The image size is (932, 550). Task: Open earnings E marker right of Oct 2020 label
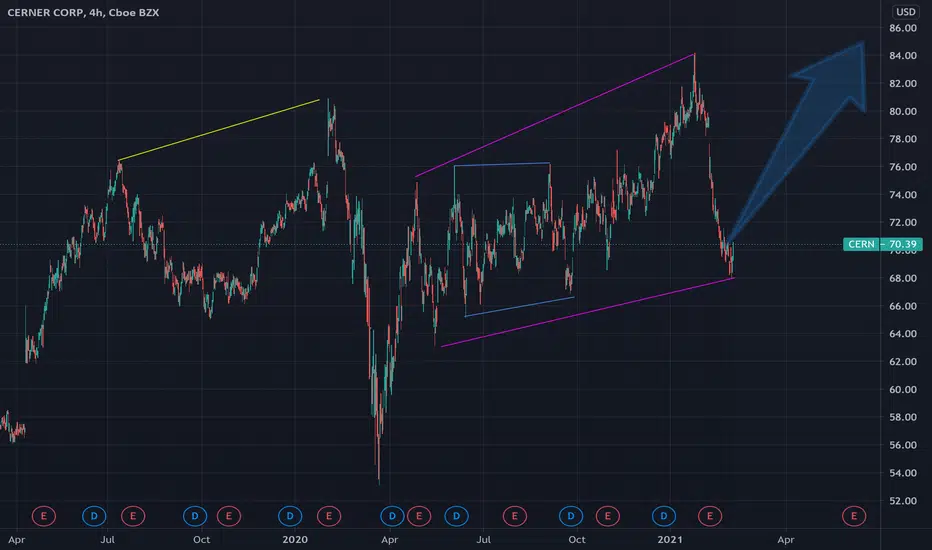point(607,516)
